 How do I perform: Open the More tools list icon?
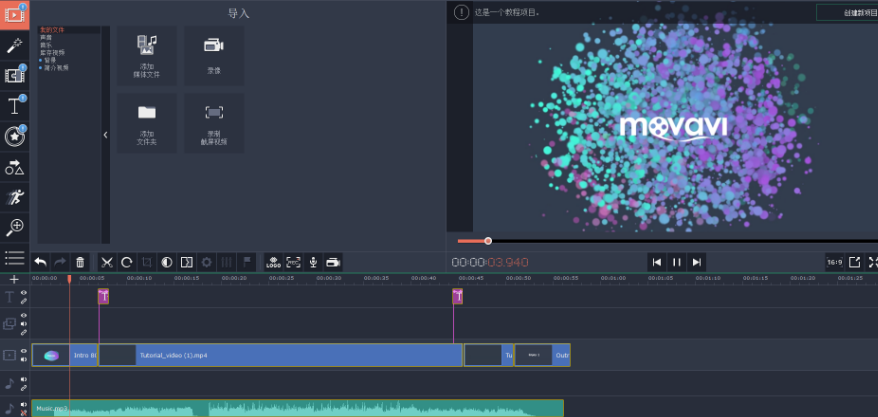[15, 258]
